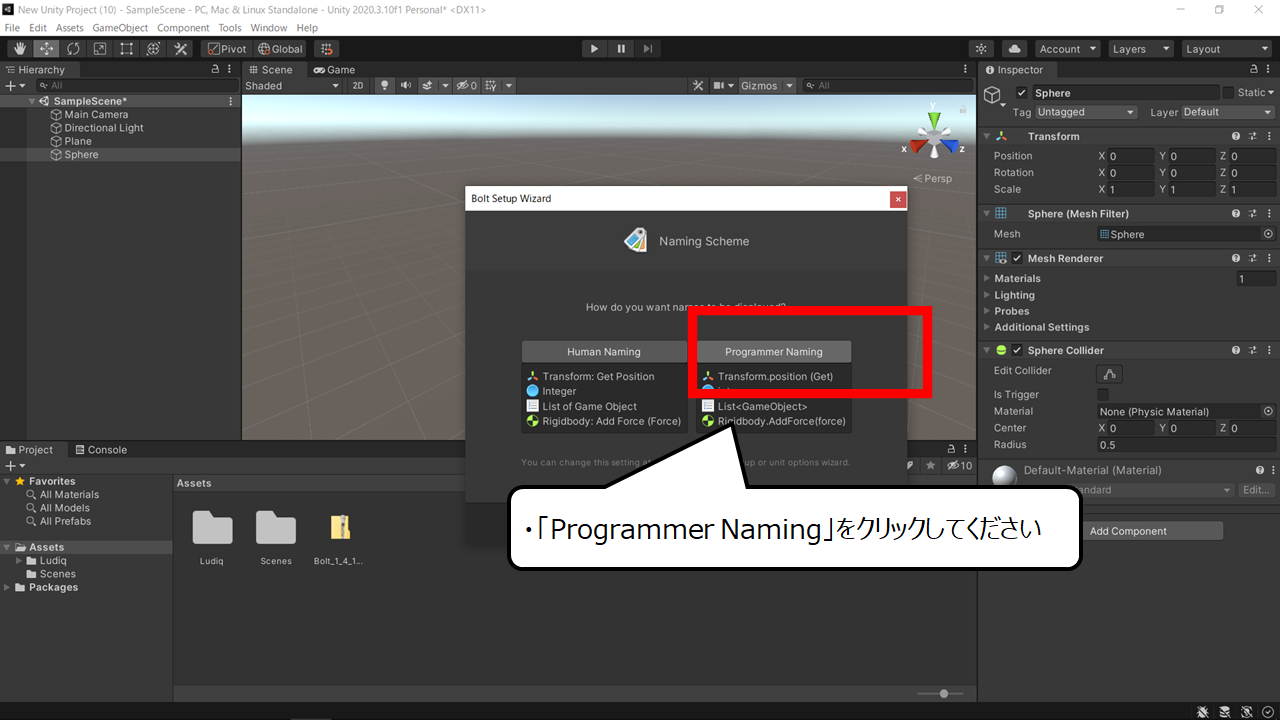1280x720 pixels.
Task: Toggle 2D view mode
Action: pyautogui.click(x=358, y=86)
